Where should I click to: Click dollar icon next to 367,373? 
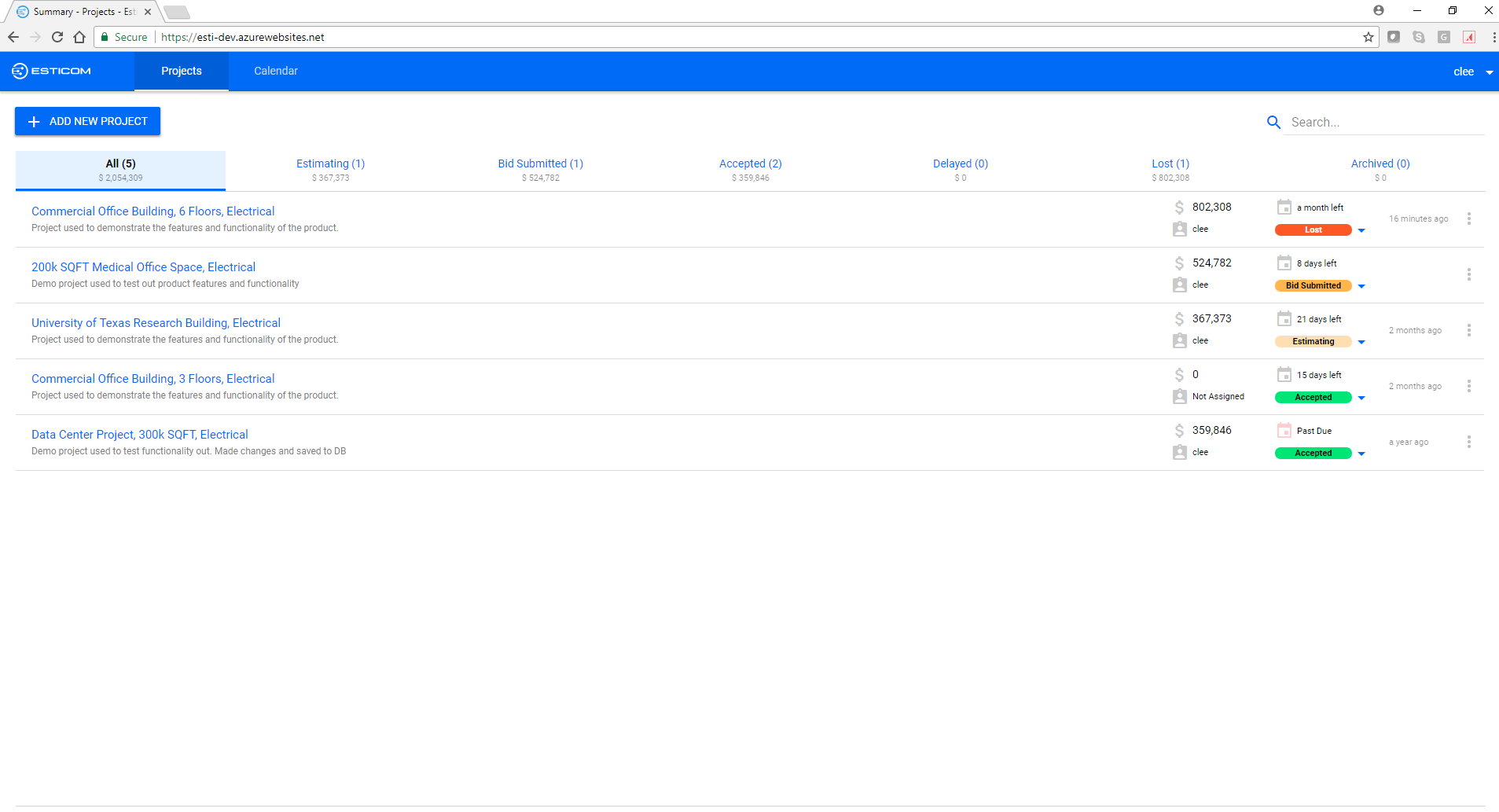click(1179, 318)
